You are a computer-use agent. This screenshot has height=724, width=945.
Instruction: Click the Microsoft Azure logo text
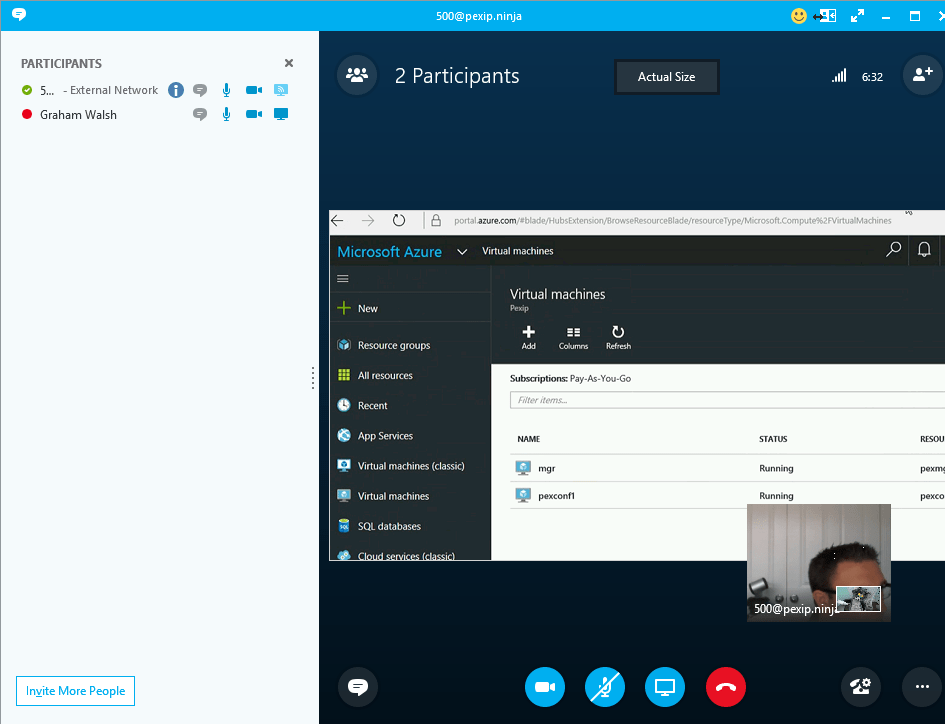tap(389, 251)
